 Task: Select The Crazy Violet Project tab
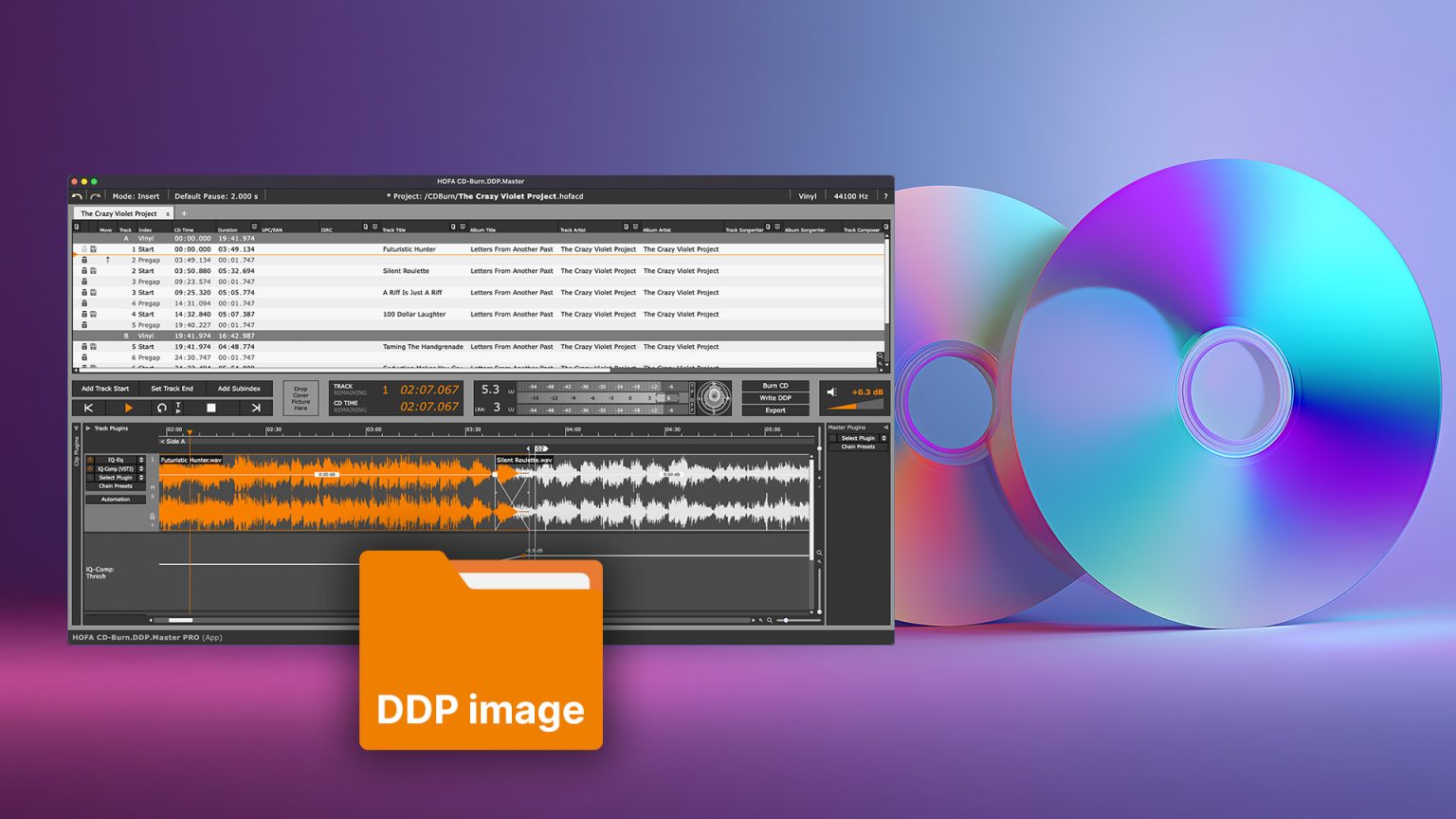118,213
